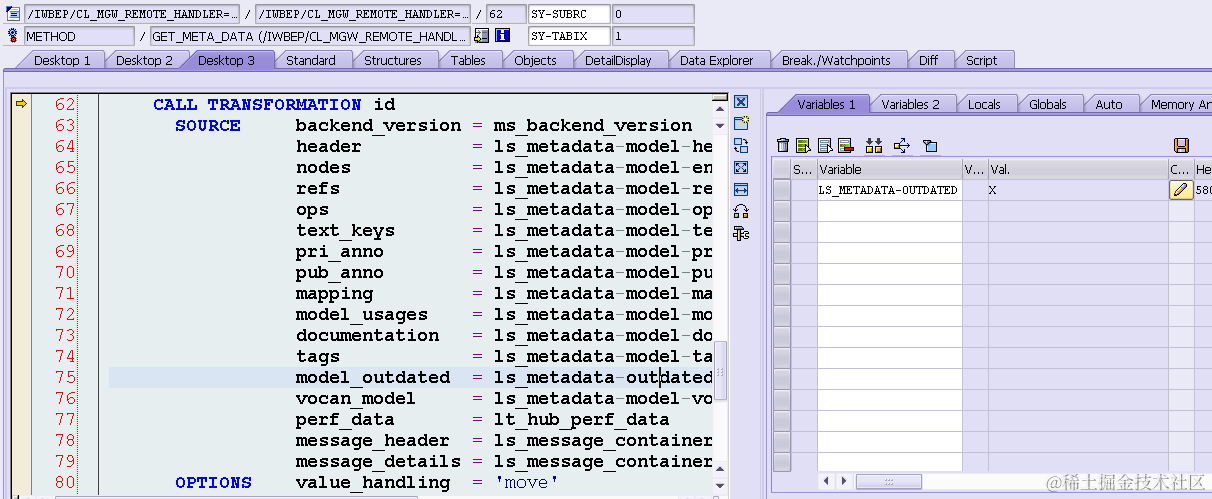Open the Data Explorer tab
1212x499 pixels.
click(x=716, y=60)
